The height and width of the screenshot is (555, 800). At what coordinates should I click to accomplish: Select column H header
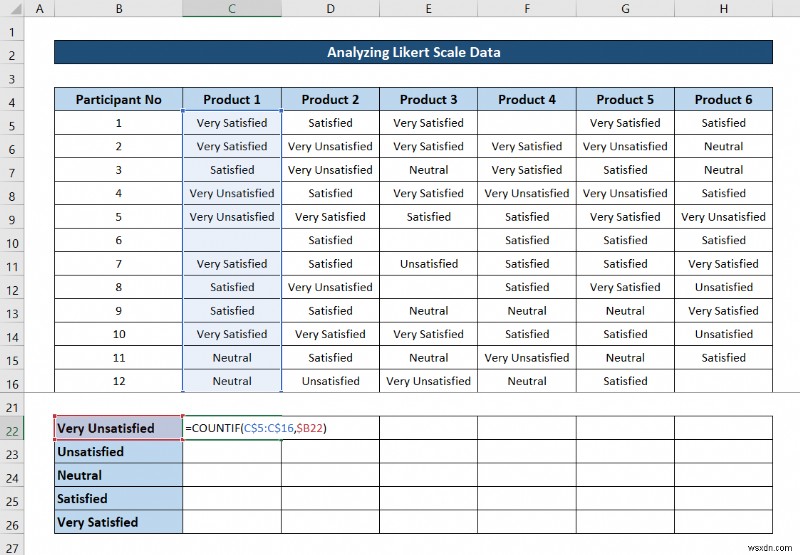(x=723, y=9)
